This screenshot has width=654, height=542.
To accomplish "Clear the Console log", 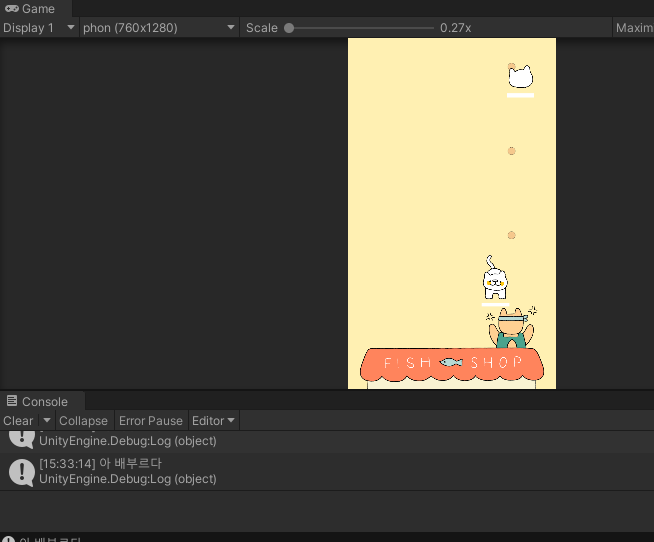I will point(18,421).
